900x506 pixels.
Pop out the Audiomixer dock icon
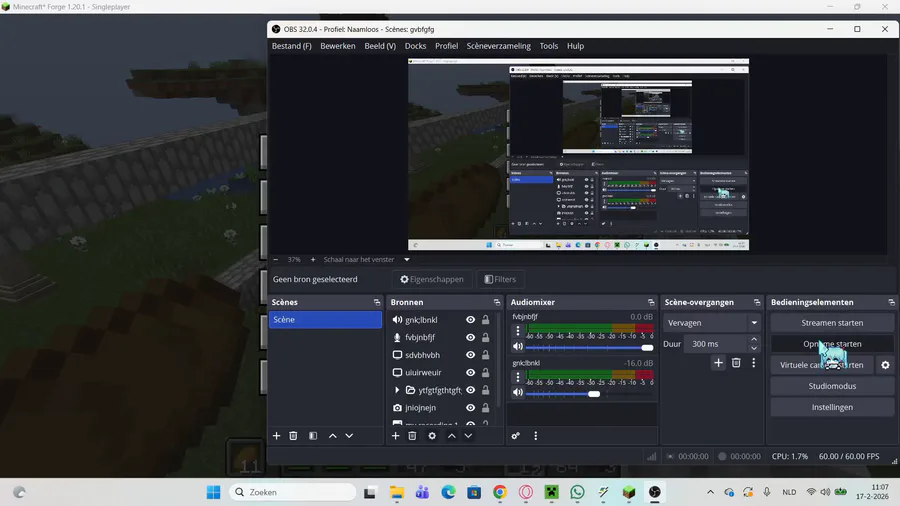[x=651, y=302]
